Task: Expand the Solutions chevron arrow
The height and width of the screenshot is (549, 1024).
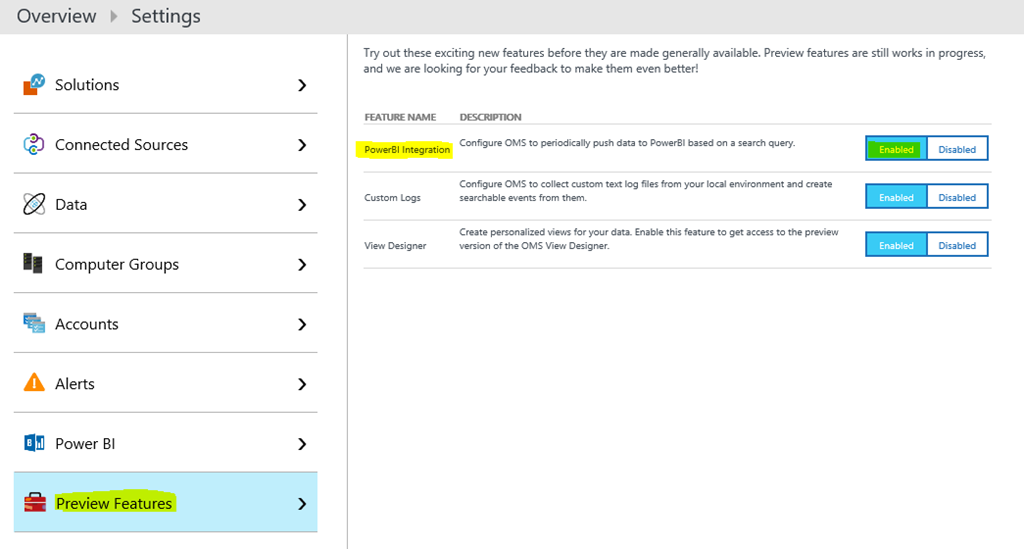Action: click(x=302, y=85)
